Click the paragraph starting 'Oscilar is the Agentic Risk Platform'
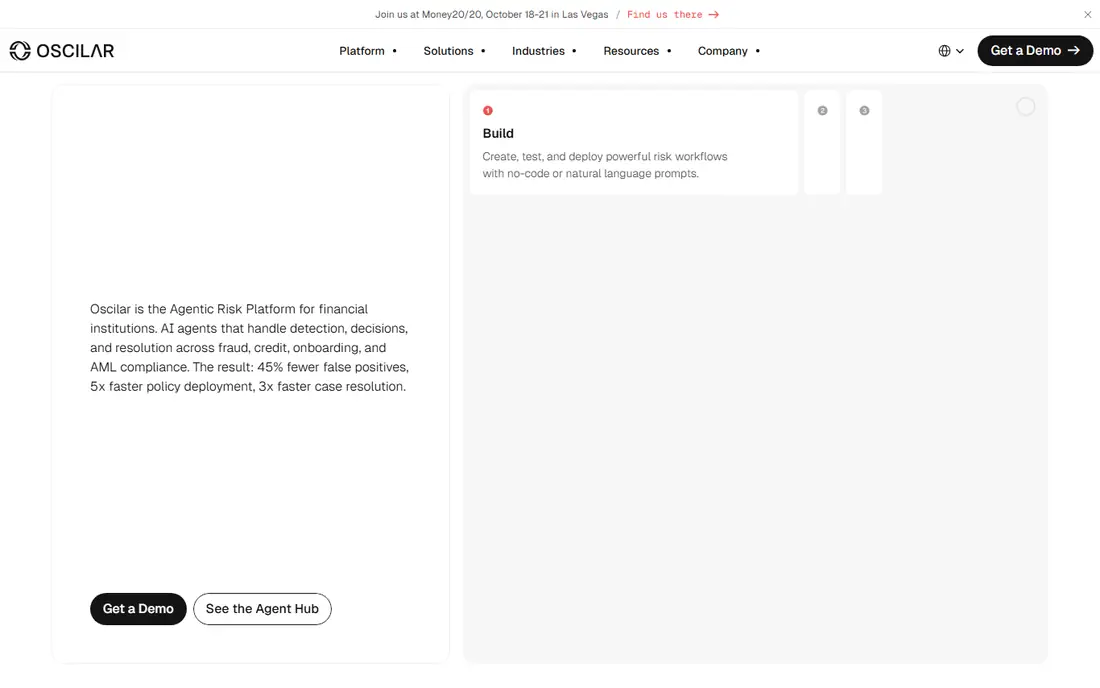The height and width of the screenshot is (688, 1100). pos(249,348)
